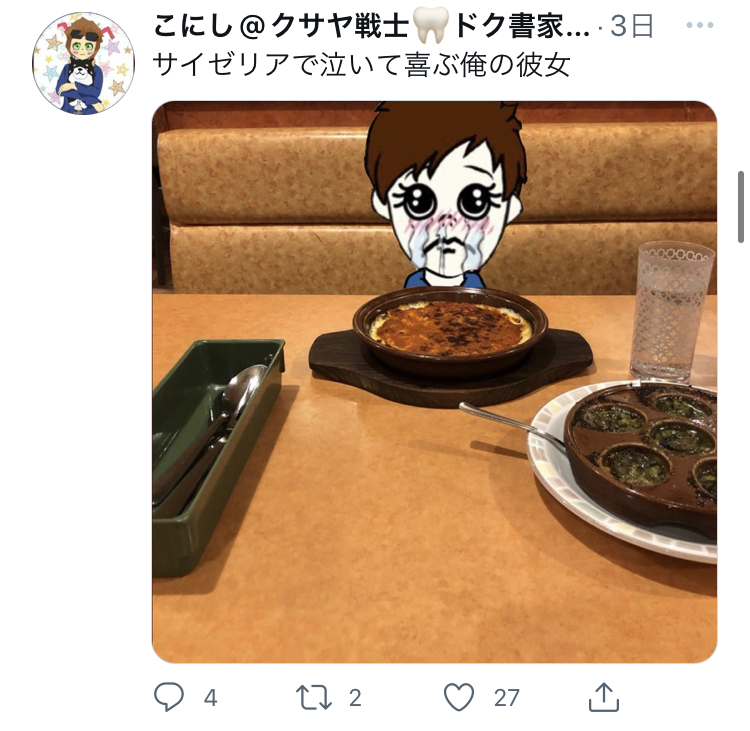Click the tooth emoji in the display name
Viewport: 750px width, 731px height.
432,26
